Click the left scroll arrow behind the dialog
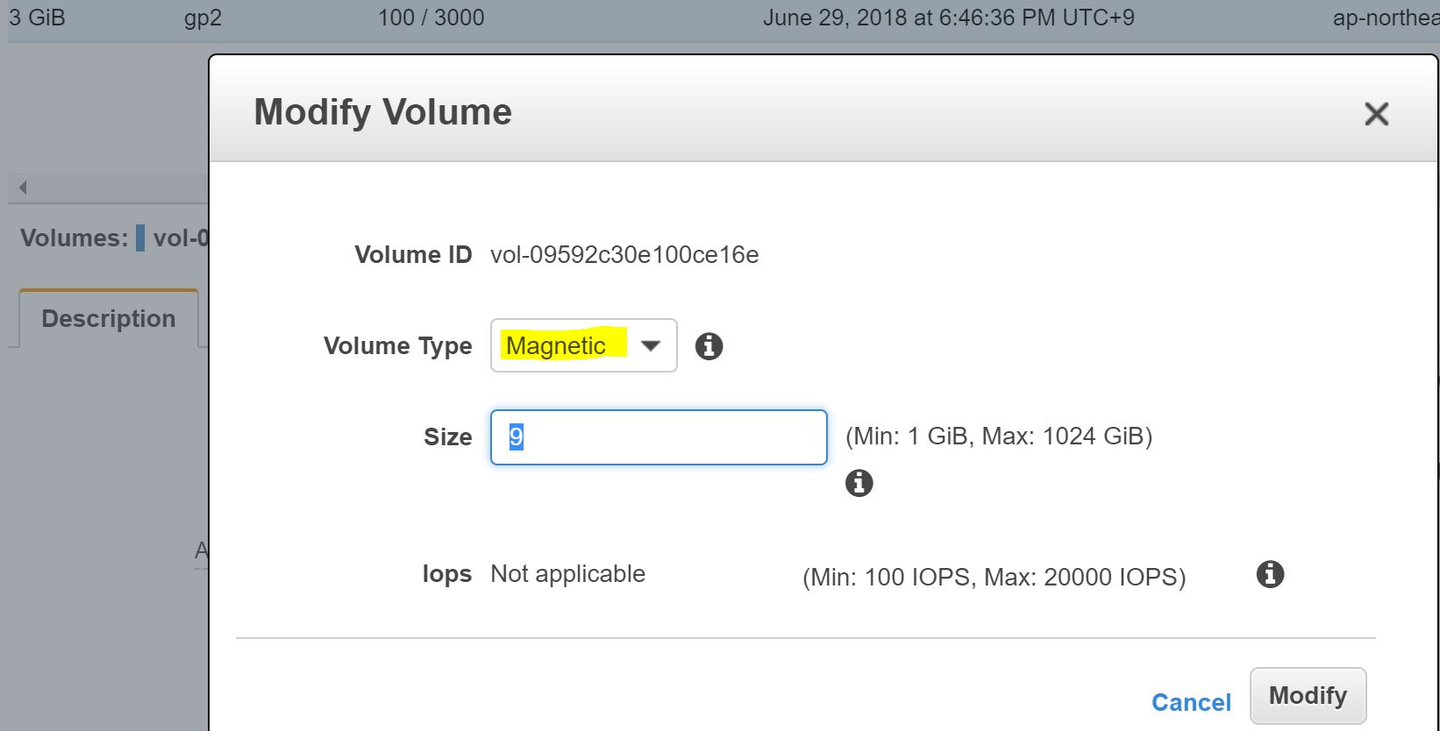This screenshot has width=1440, height=731. tap(22, 188)
